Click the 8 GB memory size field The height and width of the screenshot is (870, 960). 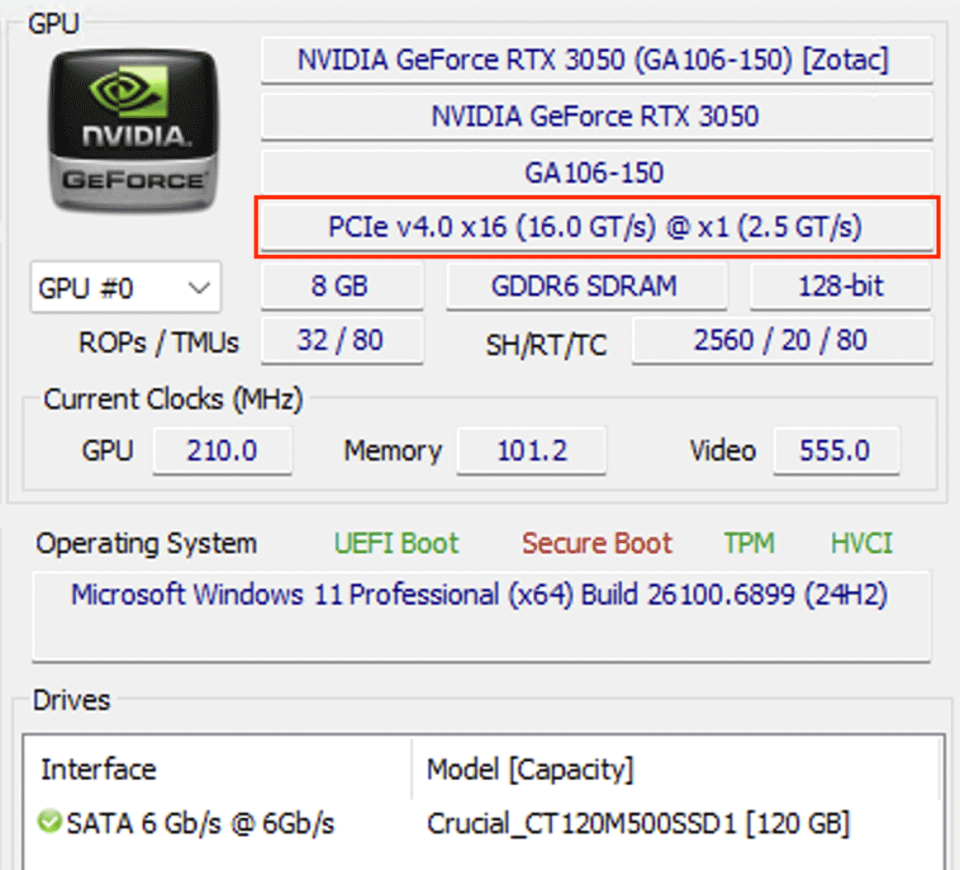(340, 286)
